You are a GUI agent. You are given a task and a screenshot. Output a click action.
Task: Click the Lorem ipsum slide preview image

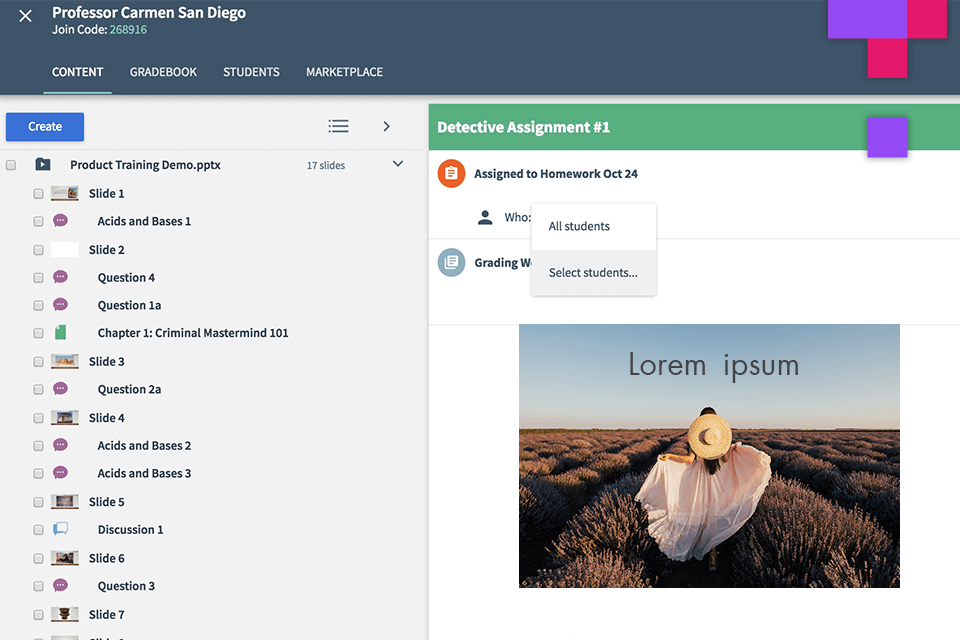709,456
